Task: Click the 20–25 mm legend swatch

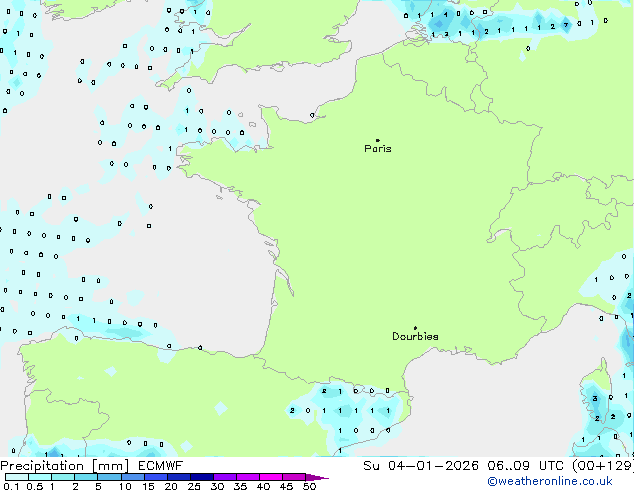Action: [178, 477]
